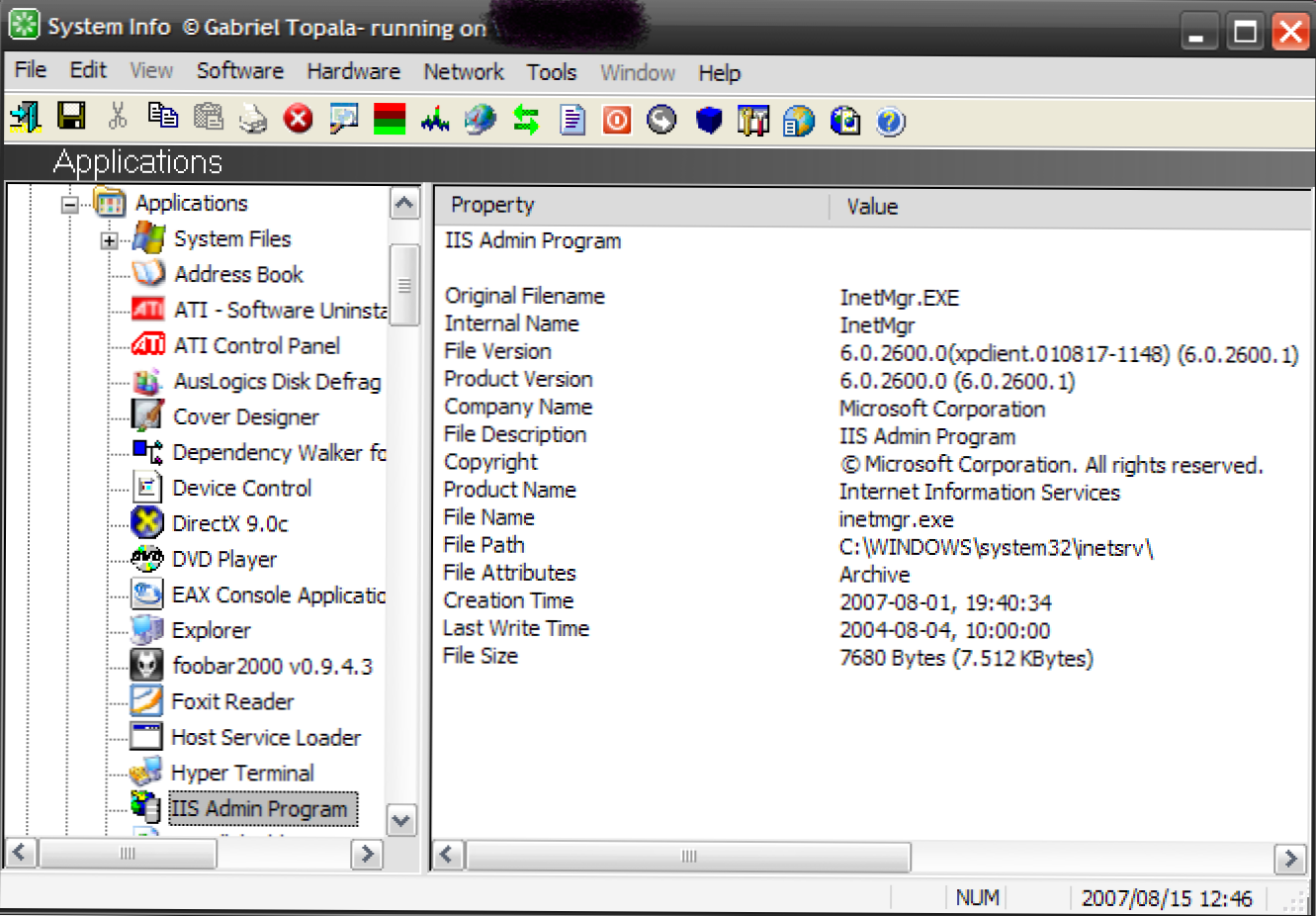The image size is (1316, 916).
Task: Click the scissors cut icon
Action: coord(118,118)
